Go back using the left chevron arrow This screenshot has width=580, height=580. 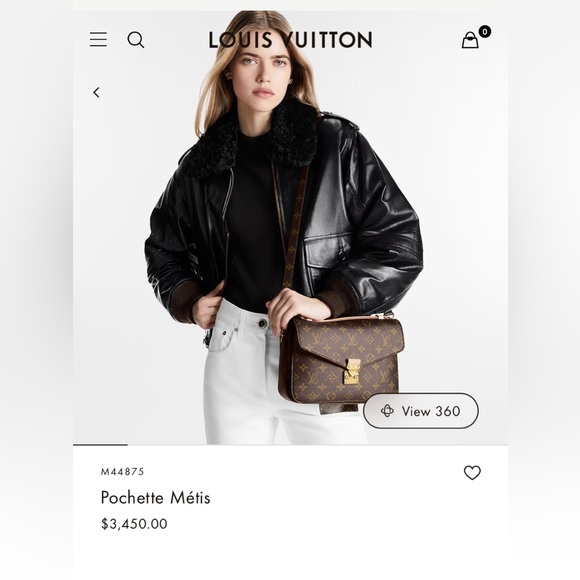click(97, 92)
